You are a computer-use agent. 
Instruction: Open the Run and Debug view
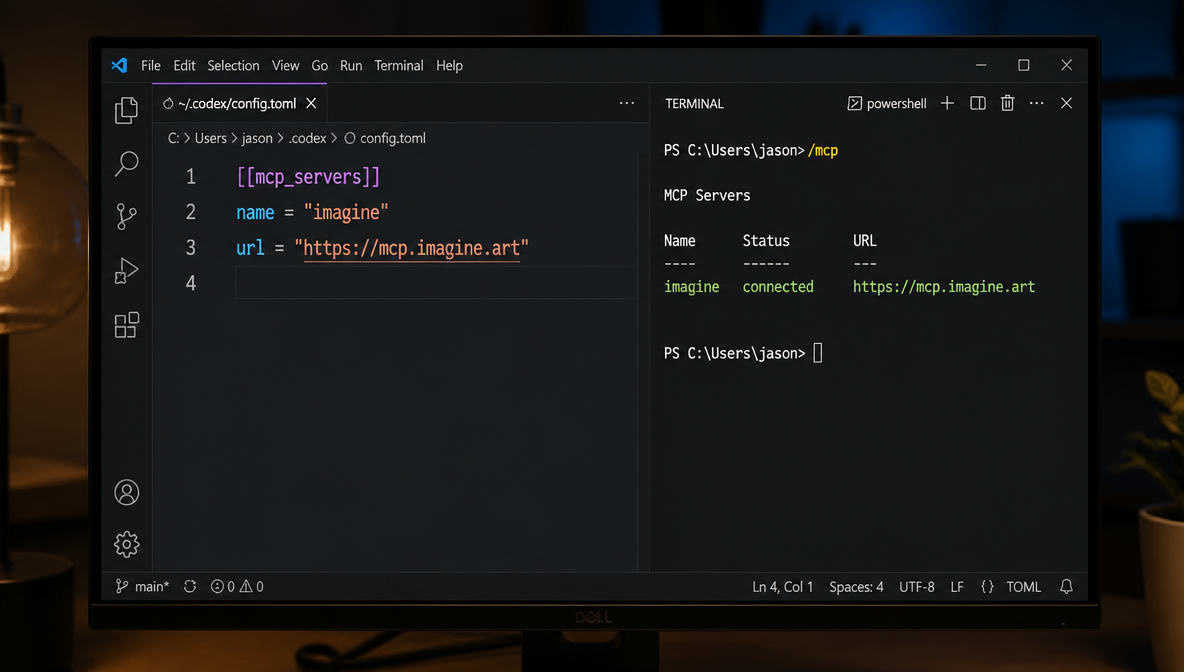point(126,270)
